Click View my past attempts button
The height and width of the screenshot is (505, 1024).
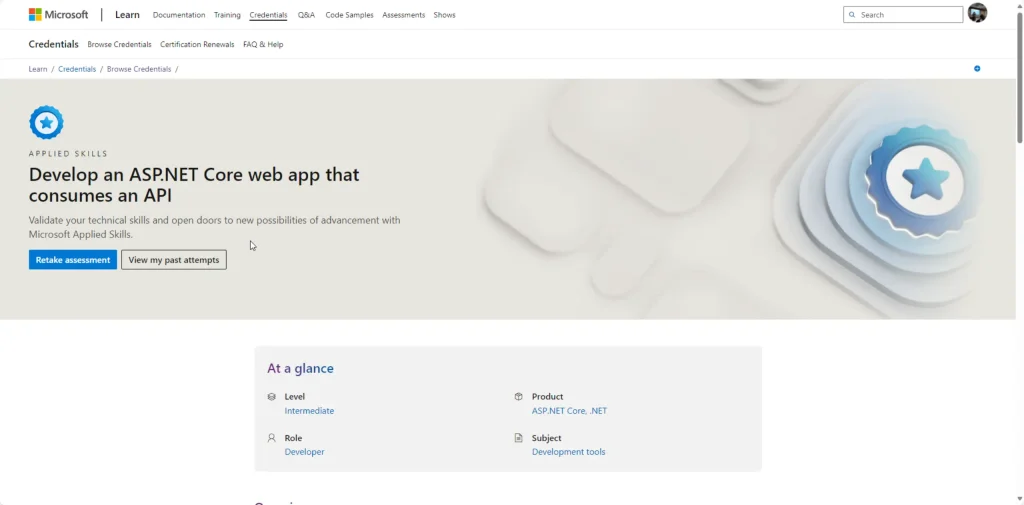pyautogui.click(x=174, y=260)
